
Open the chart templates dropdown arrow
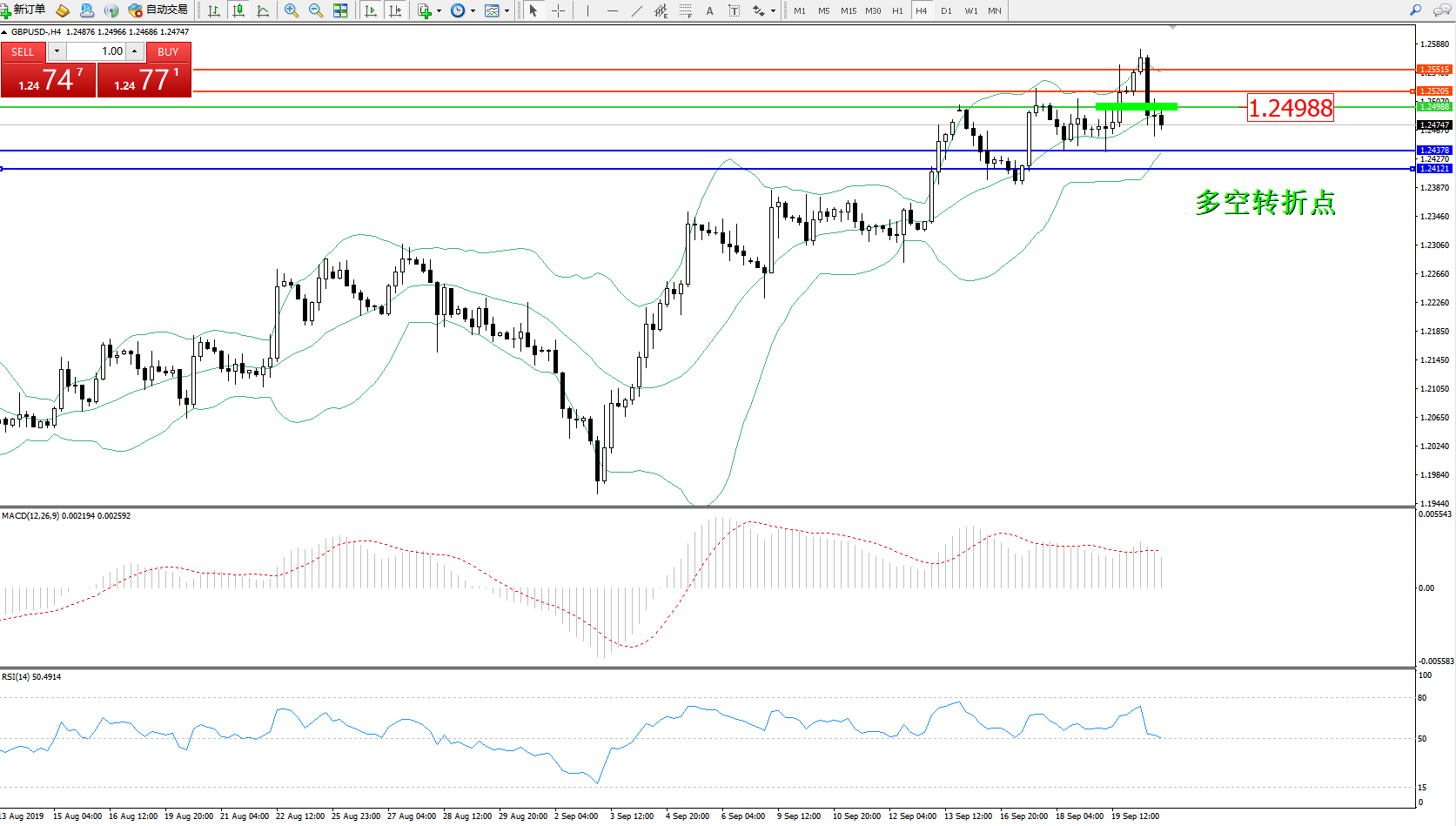pos(507,11)
